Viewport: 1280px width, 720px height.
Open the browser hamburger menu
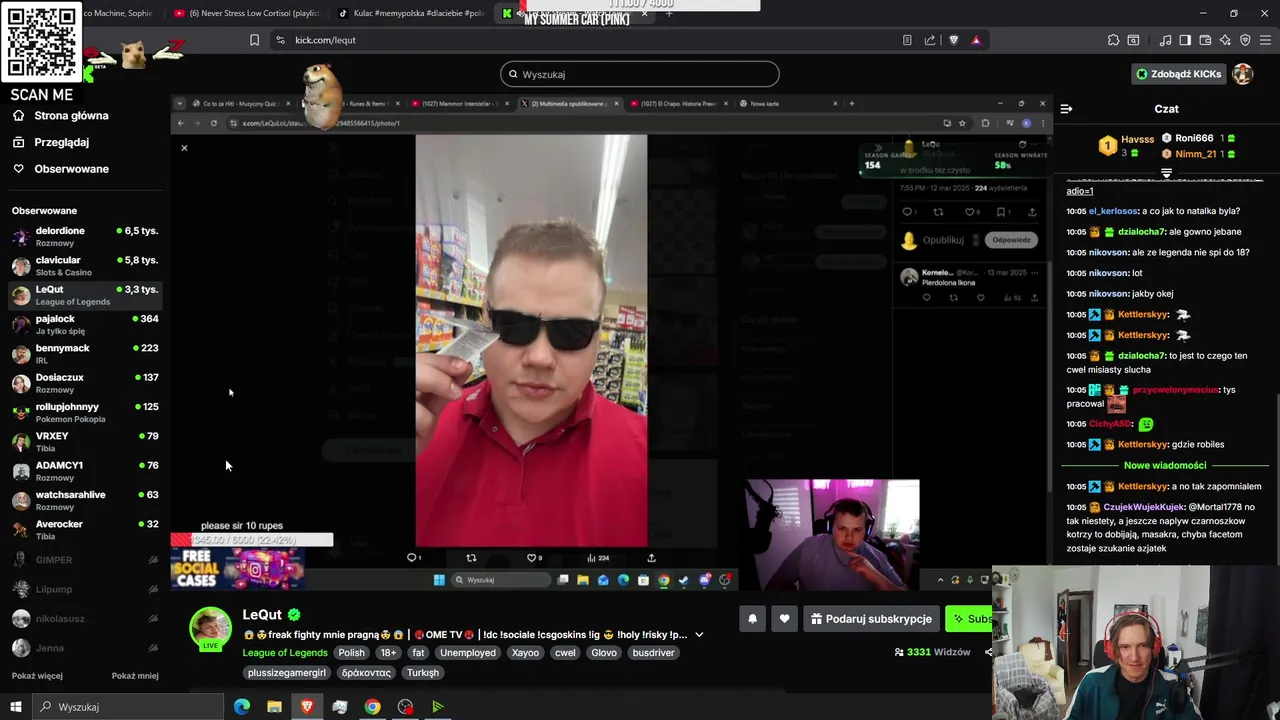pos(1265,40)
